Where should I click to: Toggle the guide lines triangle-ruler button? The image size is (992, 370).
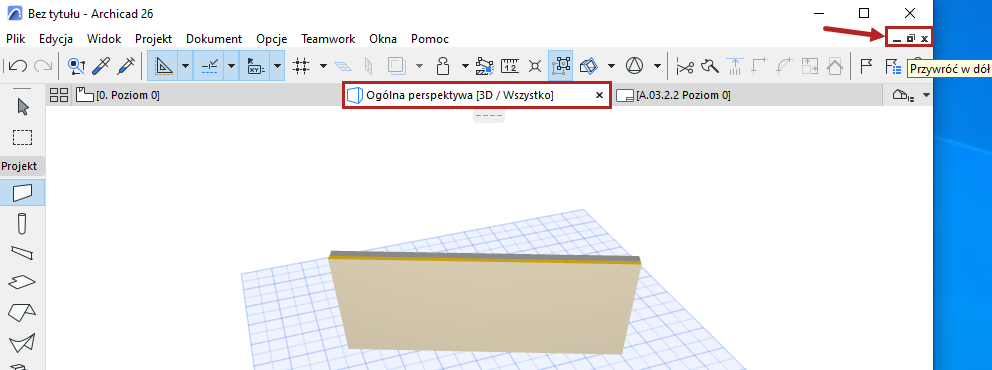tap(163, 65)
